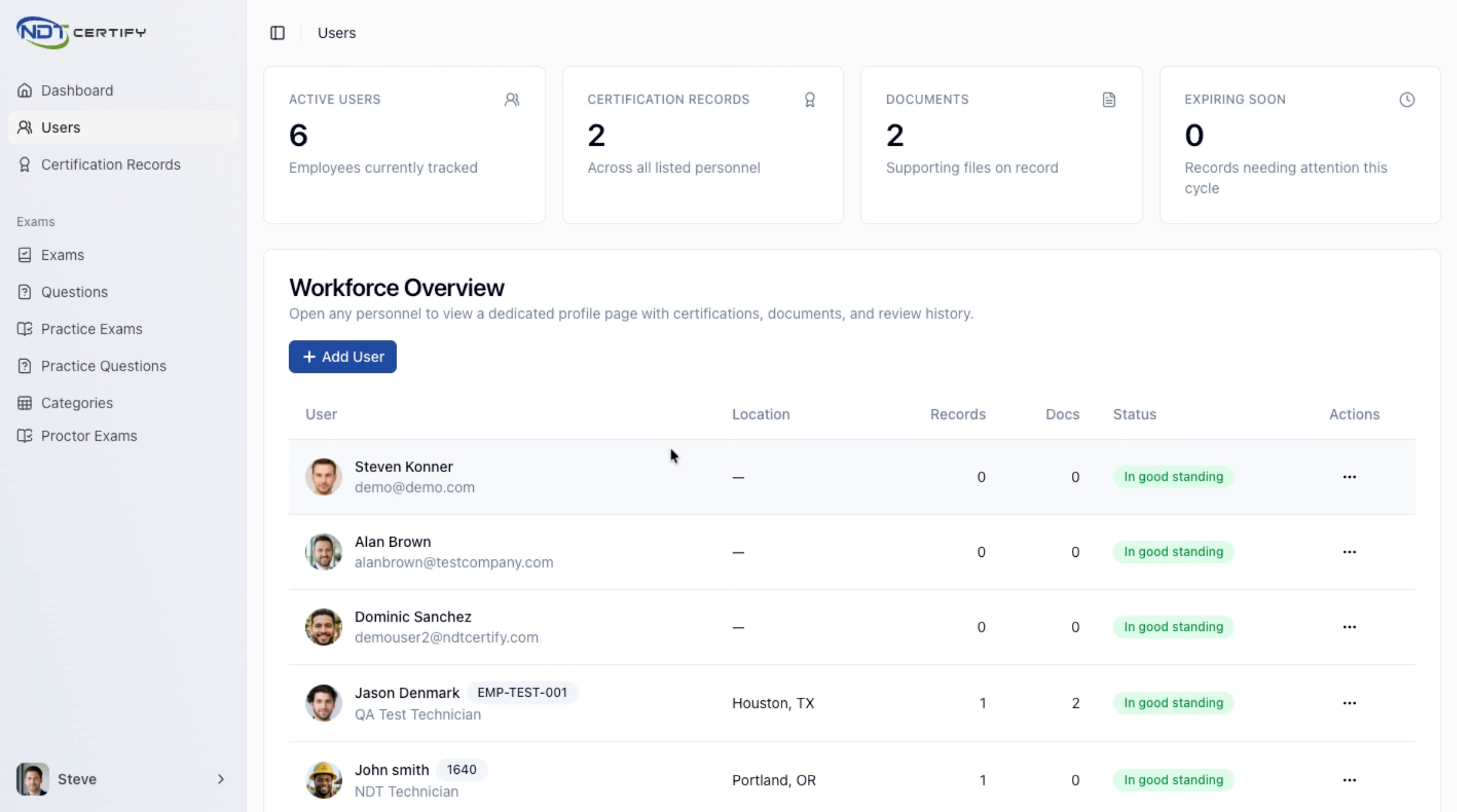Open Categories in the sidebar
Viewport: 1457px width, 812px height.
click(123, 403)
